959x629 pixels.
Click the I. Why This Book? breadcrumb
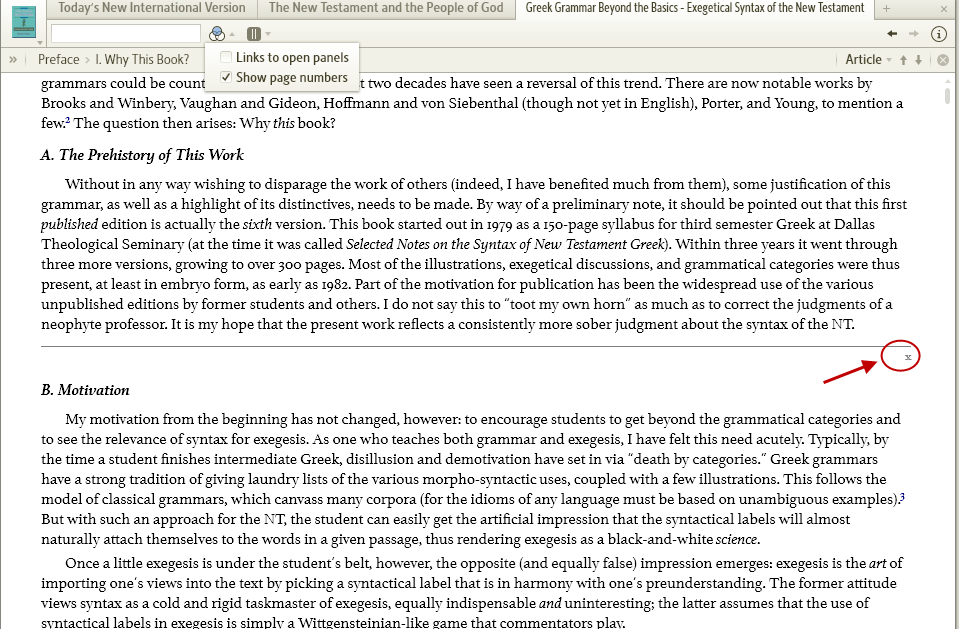click(x=142, y=59)
